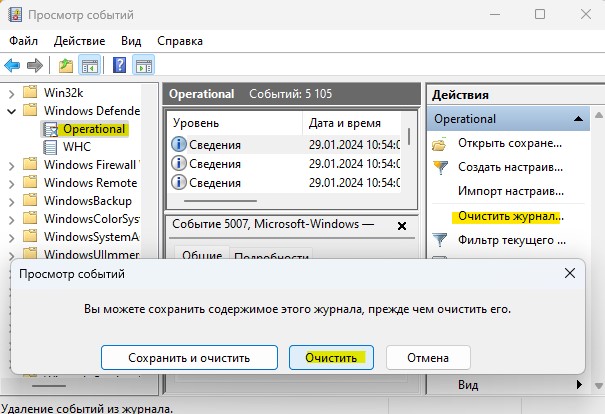The width and height of the screenshot is (605, 414).
Task: Click the info icon of third Сведения row
Action: point(179,182)
